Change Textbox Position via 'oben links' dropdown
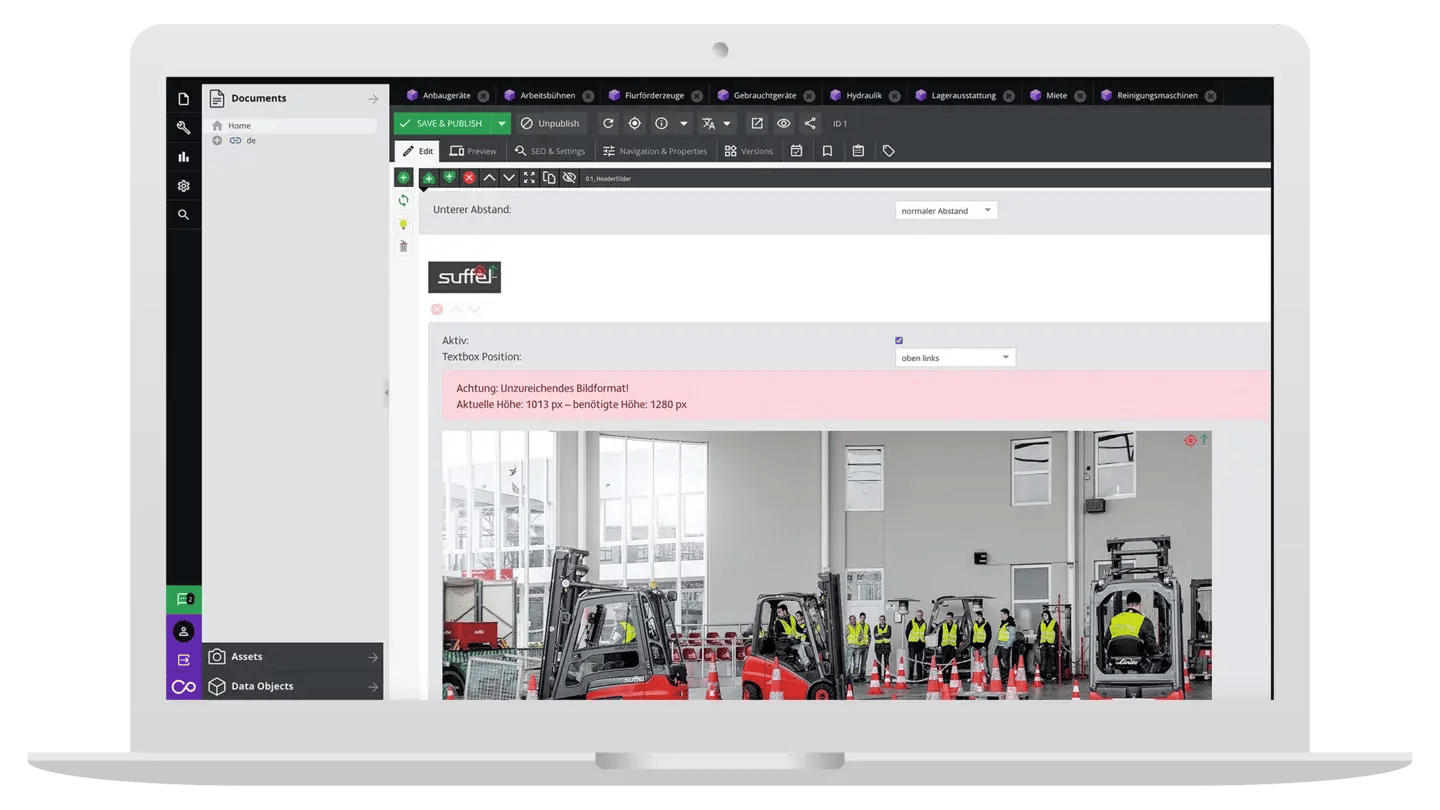This screenshot has height=810, width=1440. point(954,357)
